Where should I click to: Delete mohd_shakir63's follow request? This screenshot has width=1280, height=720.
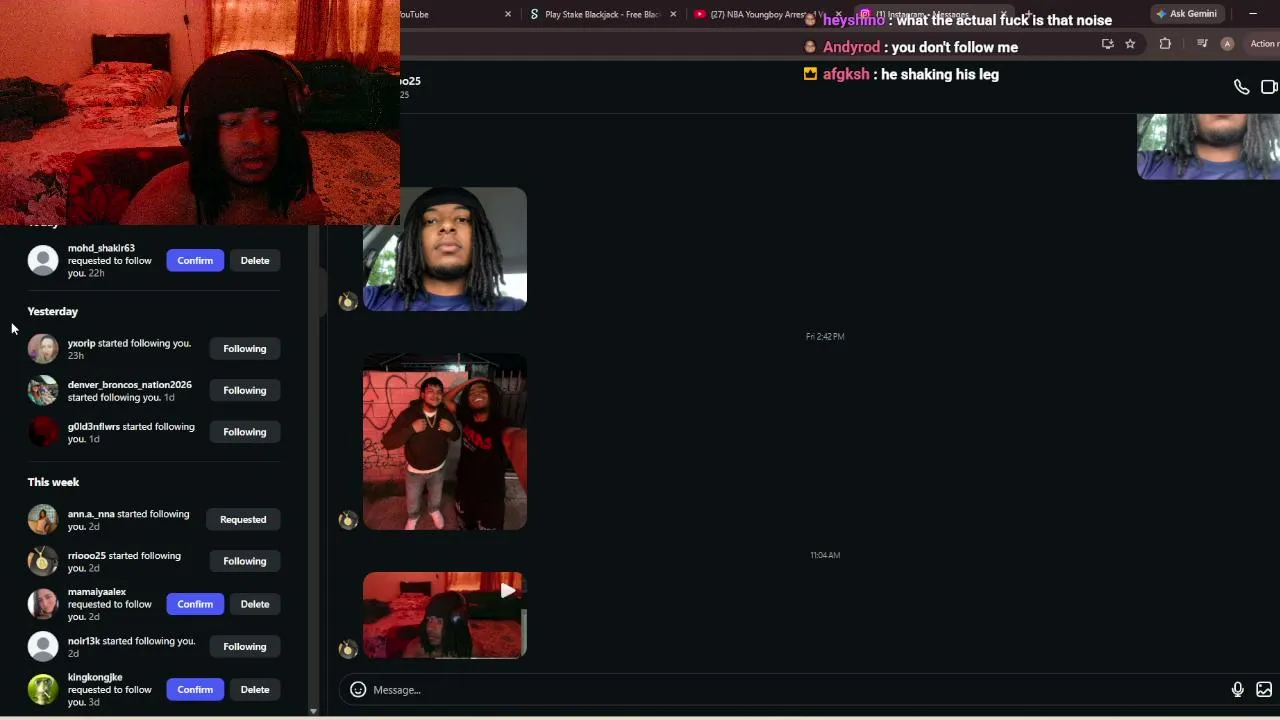(255, 260)
